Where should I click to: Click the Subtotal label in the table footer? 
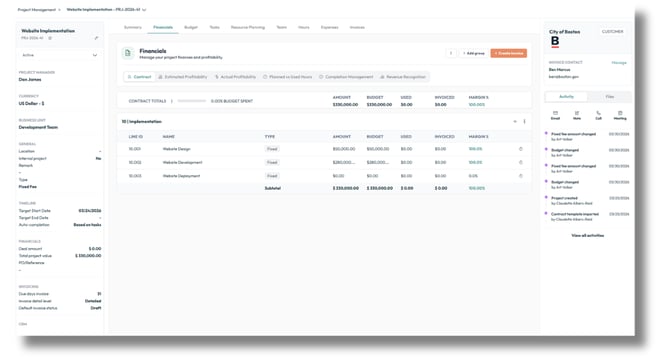(273, 188)
